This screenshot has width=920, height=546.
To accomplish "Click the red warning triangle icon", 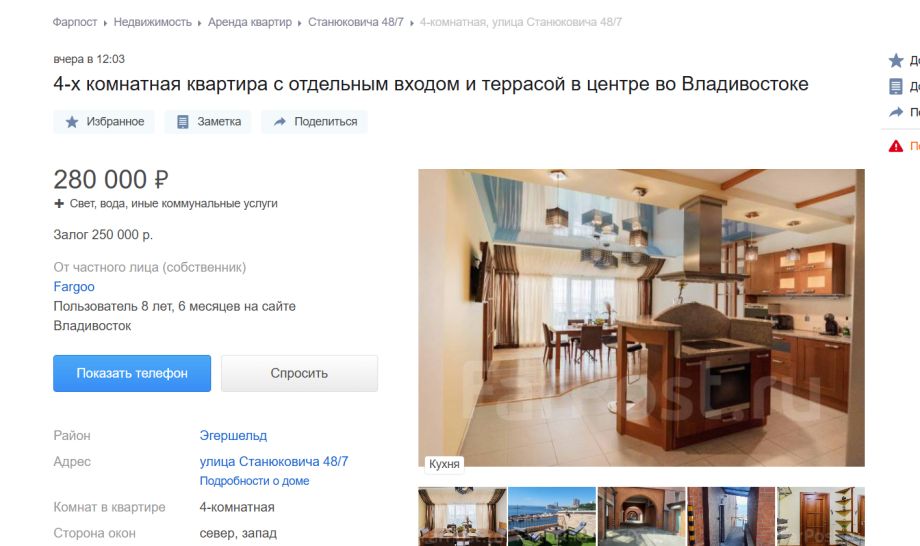I will pos(895,146).
